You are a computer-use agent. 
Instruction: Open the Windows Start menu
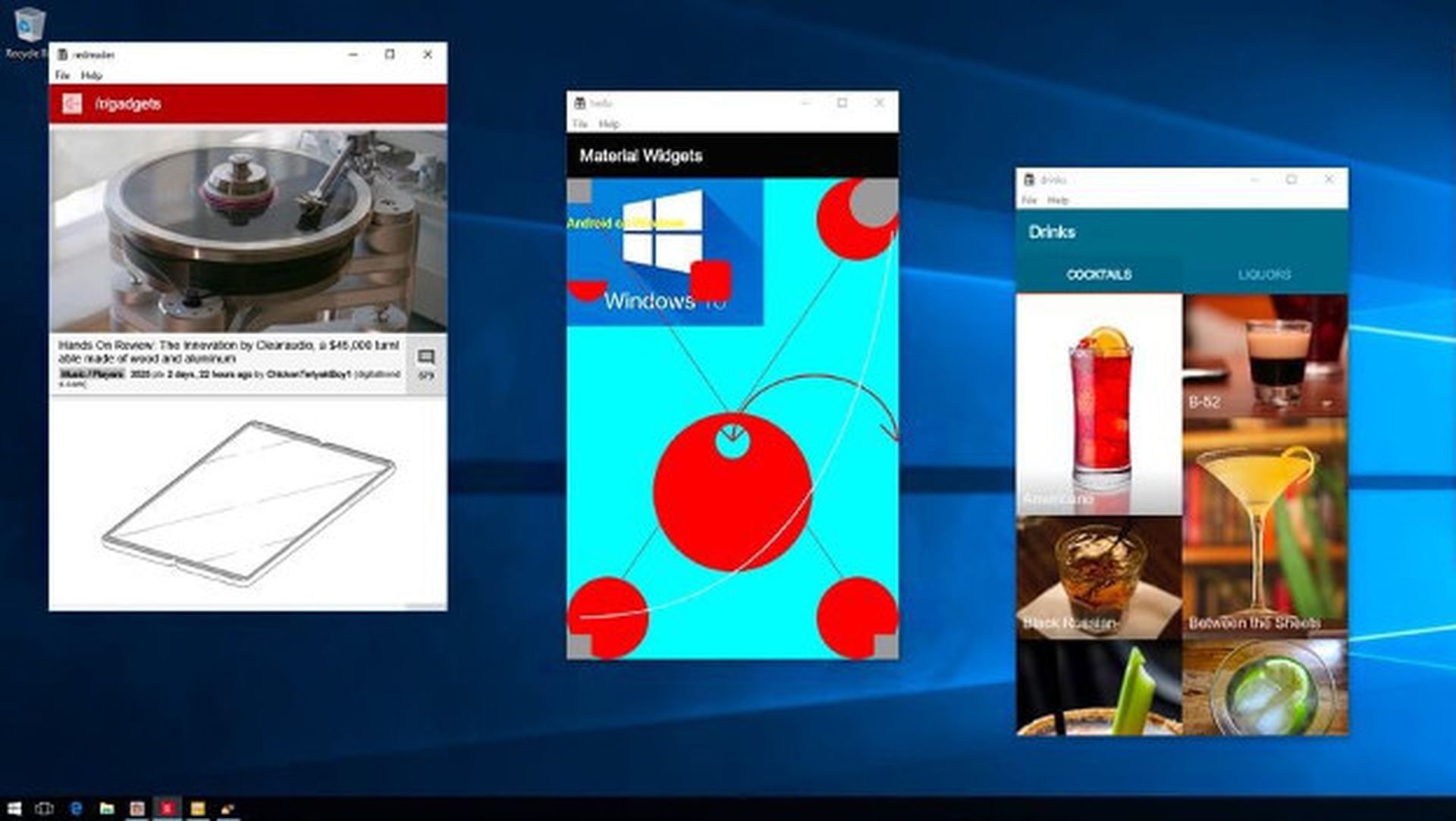pyautogui.click(x=14, y=808)
